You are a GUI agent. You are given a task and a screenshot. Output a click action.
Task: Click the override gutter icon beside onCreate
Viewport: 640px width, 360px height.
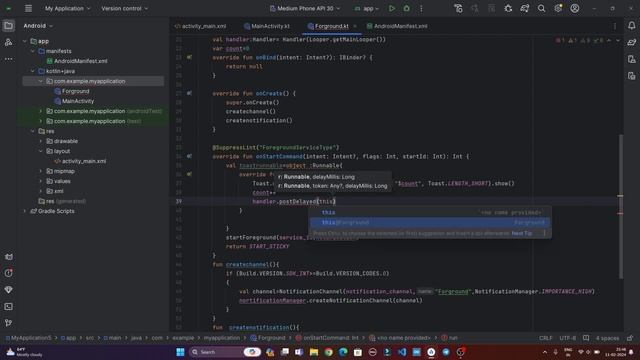[189, 93]
